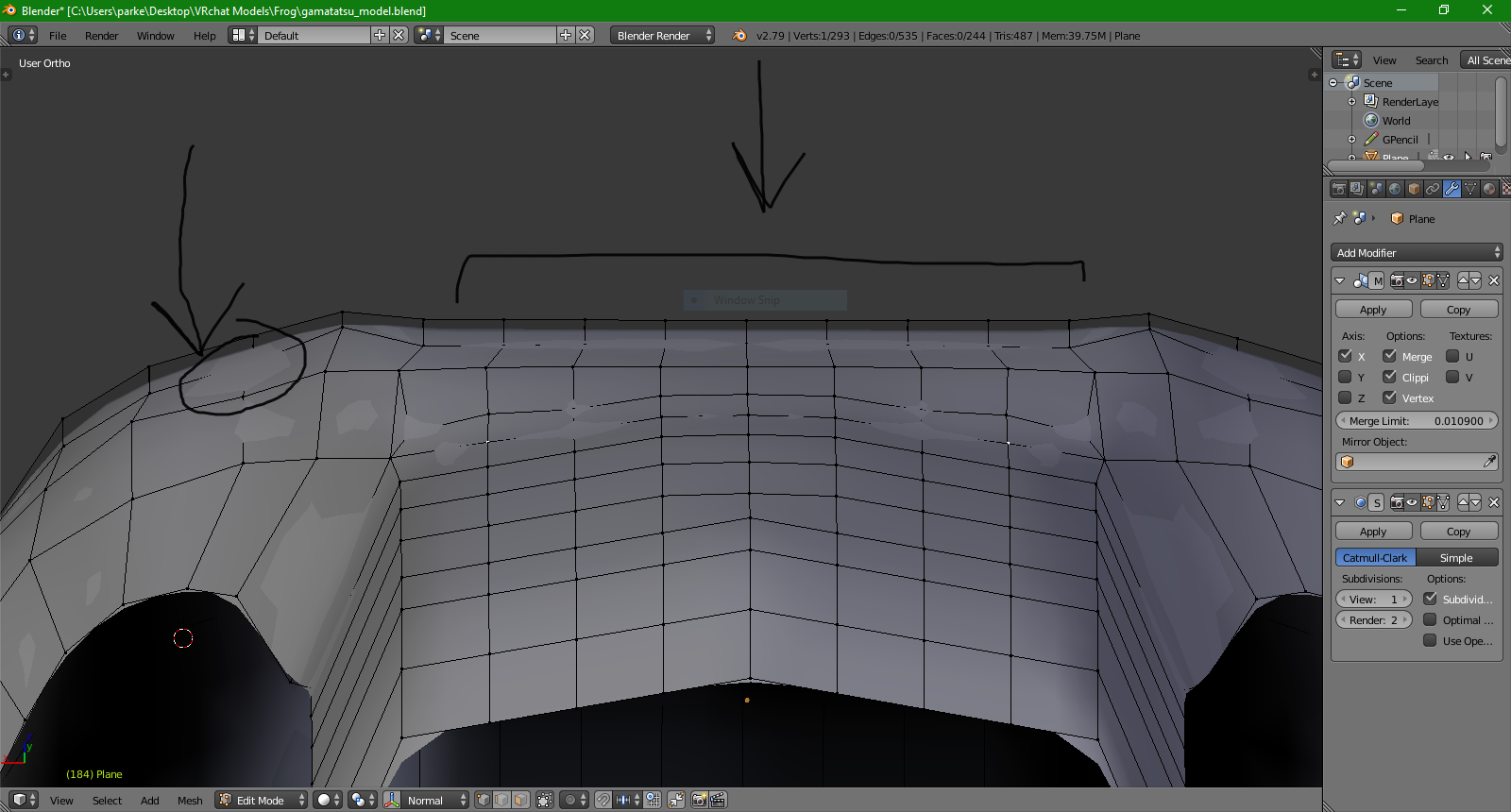1511x812 pixels.
Task: Enable the texture V checkbox
Action: tap(1452, 377)
